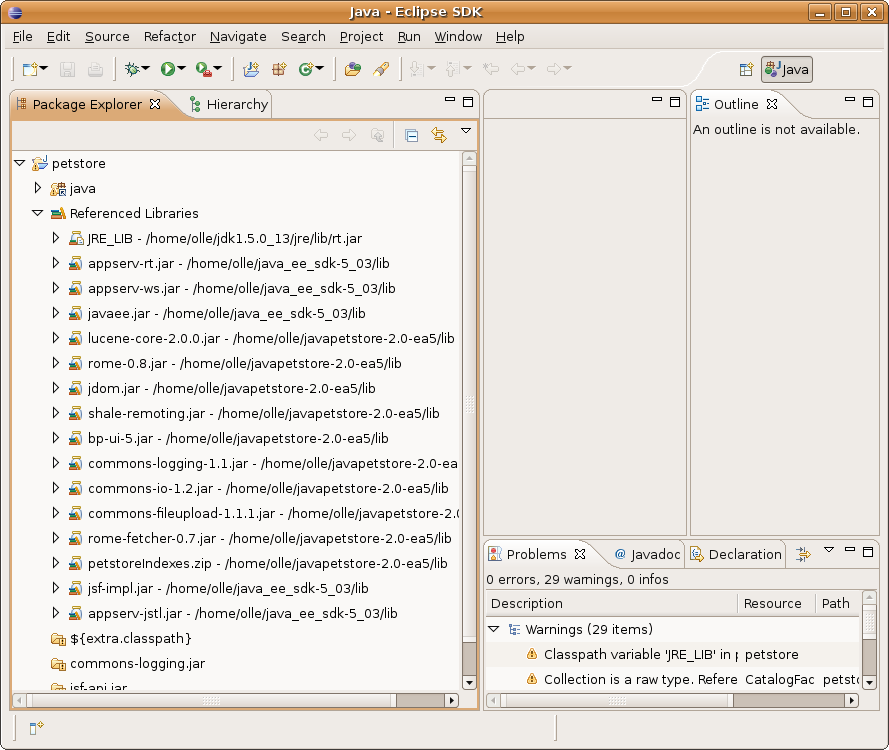This screenshot has width=889, height=750.
Task: Click the Open Type folder icon
Action: tap(353, 69)
